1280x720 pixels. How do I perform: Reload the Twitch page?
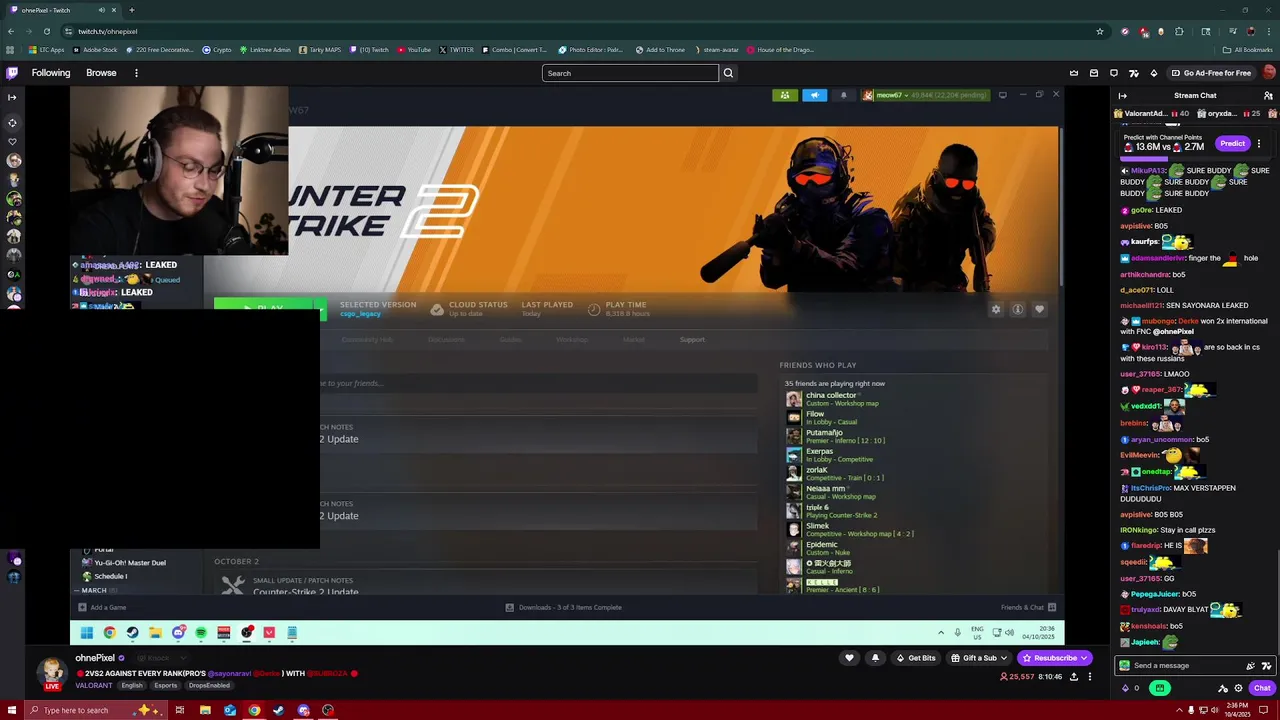pyautogui.click(x=46, y=31)
